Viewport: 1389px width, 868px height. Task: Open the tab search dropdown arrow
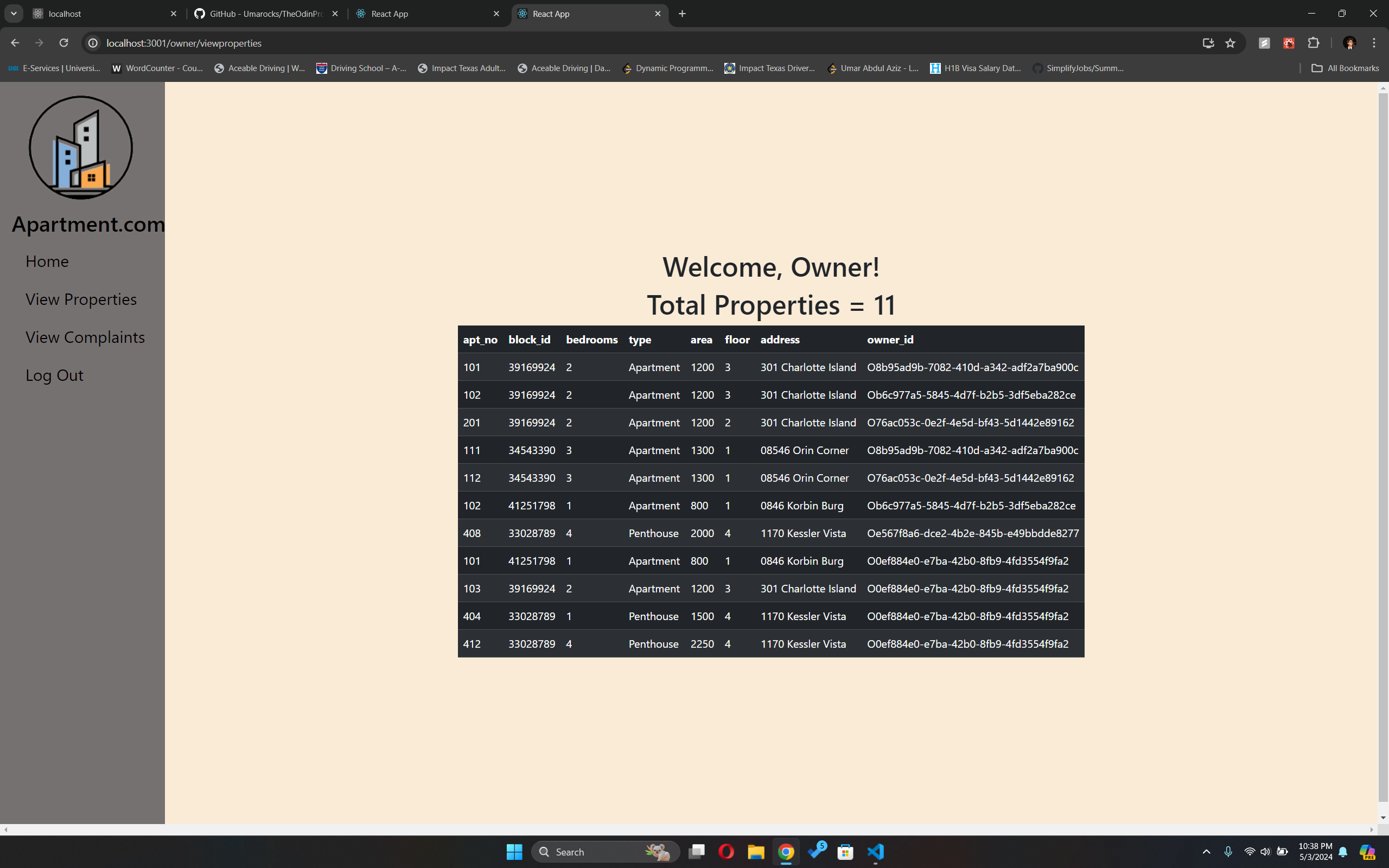click(14, 14)
